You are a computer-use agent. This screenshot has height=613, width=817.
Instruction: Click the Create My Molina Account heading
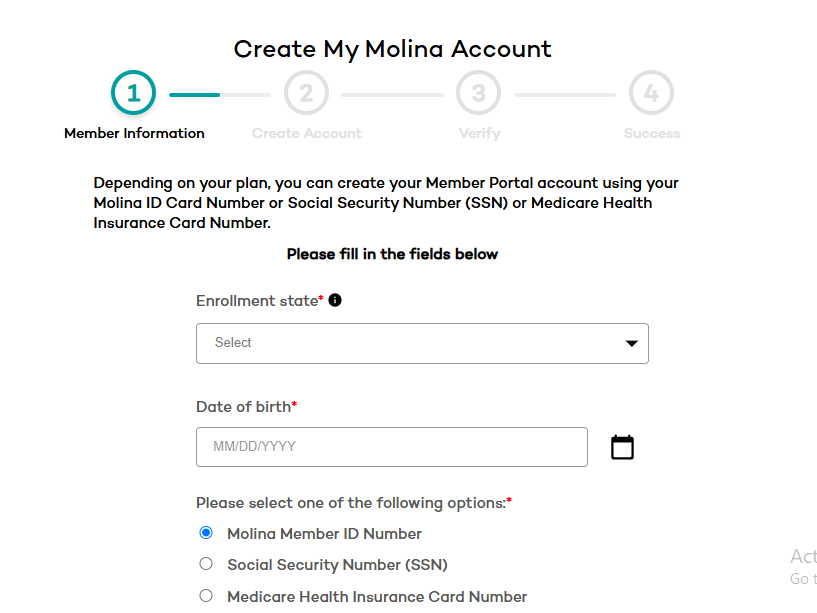pyautogui.click(x=391, y=48)
